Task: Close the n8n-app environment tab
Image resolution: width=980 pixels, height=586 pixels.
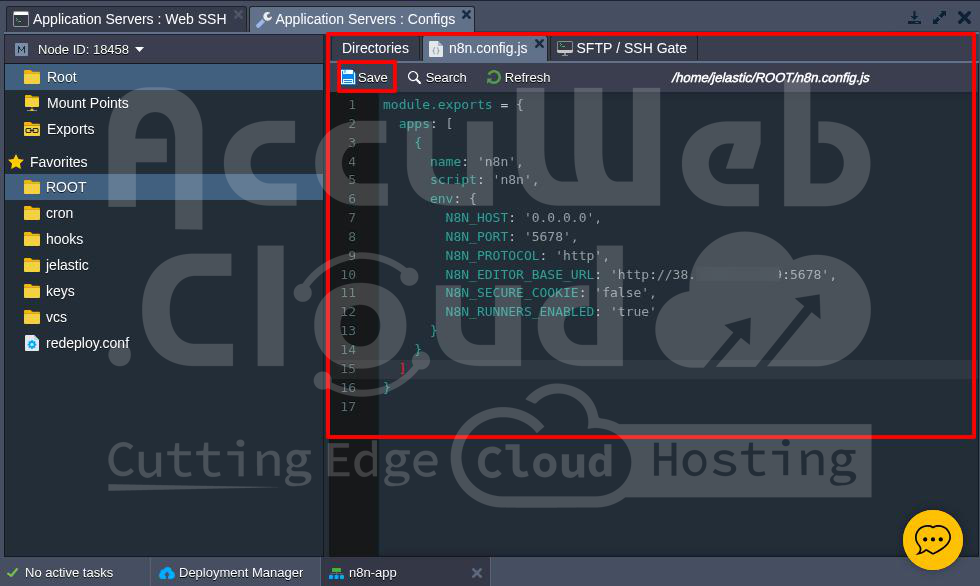Action: [x=477, y=573]
